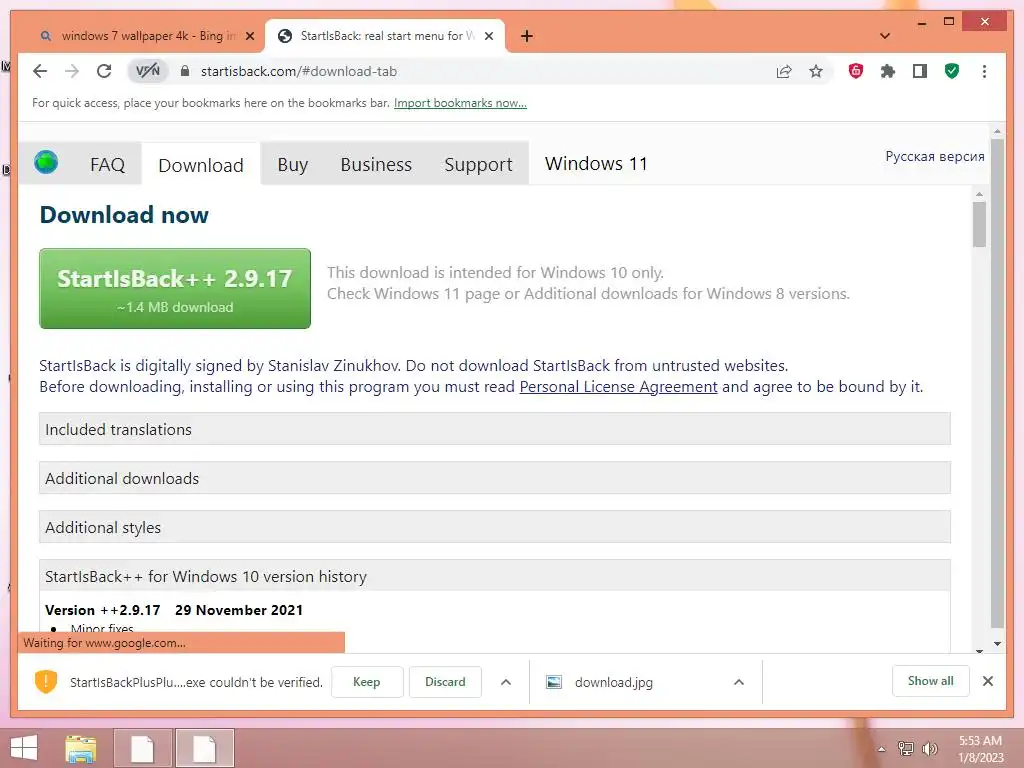Open volume speaker icon in tray

pyautogui.click(x=929, y=748)
